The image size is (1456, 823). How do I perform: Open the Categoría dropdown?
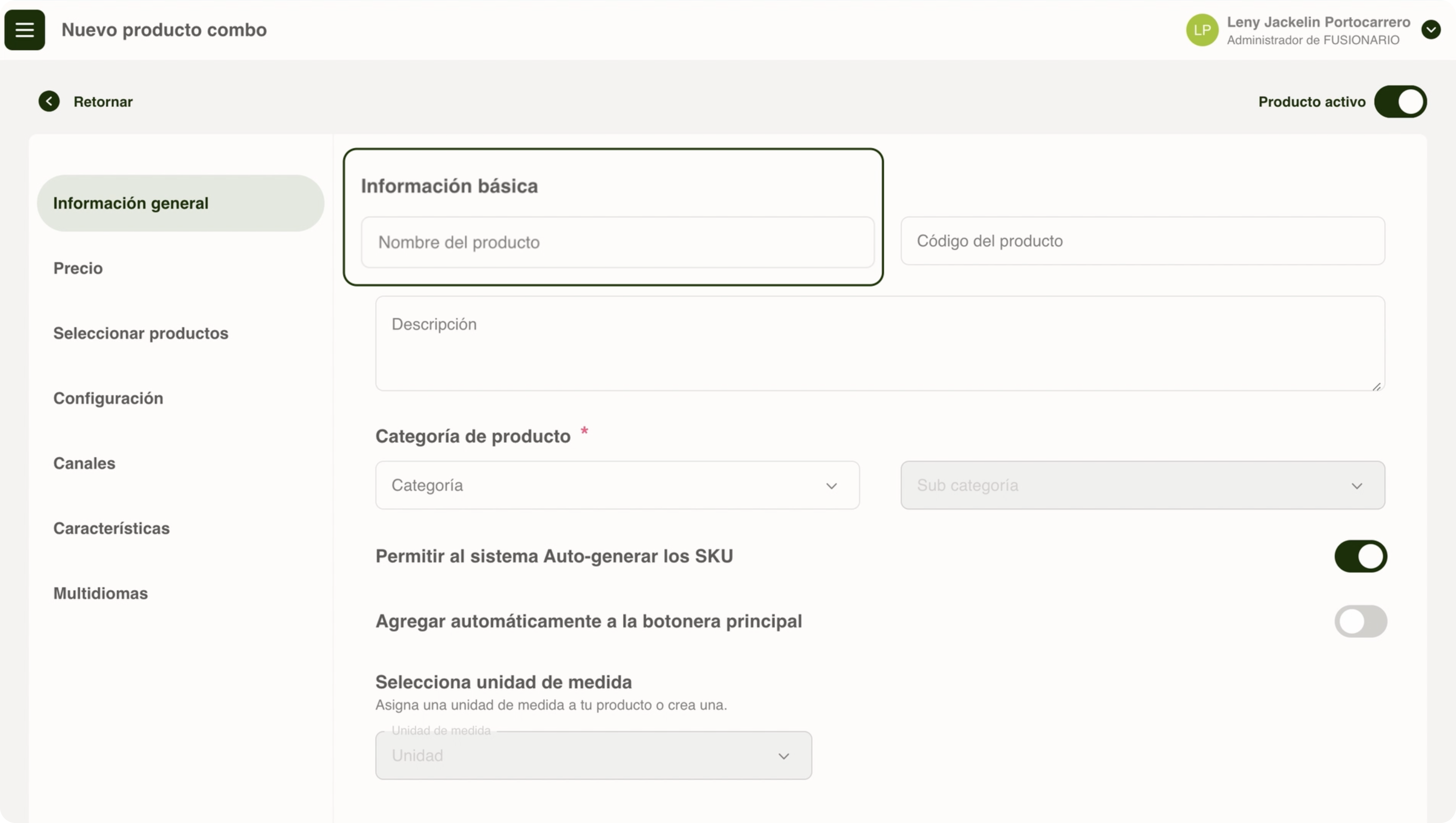tap(617, 485)
